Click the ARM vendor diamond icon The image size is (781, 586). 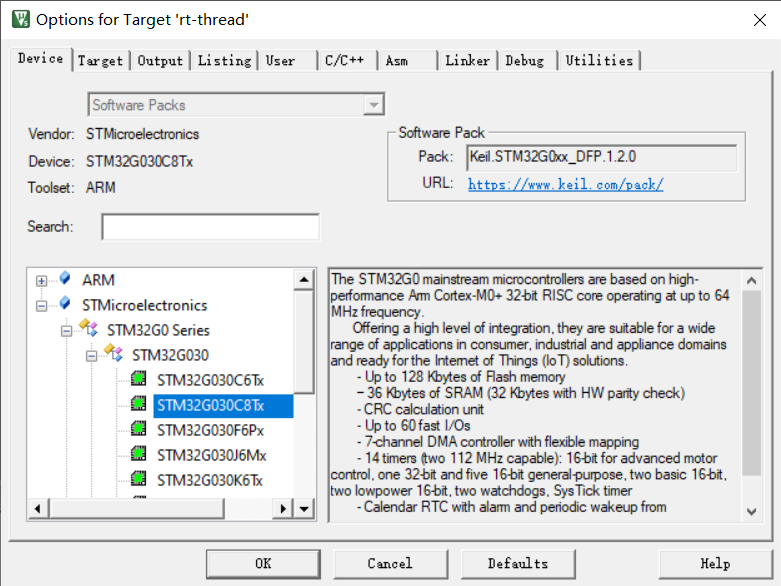tap(66, 280)
